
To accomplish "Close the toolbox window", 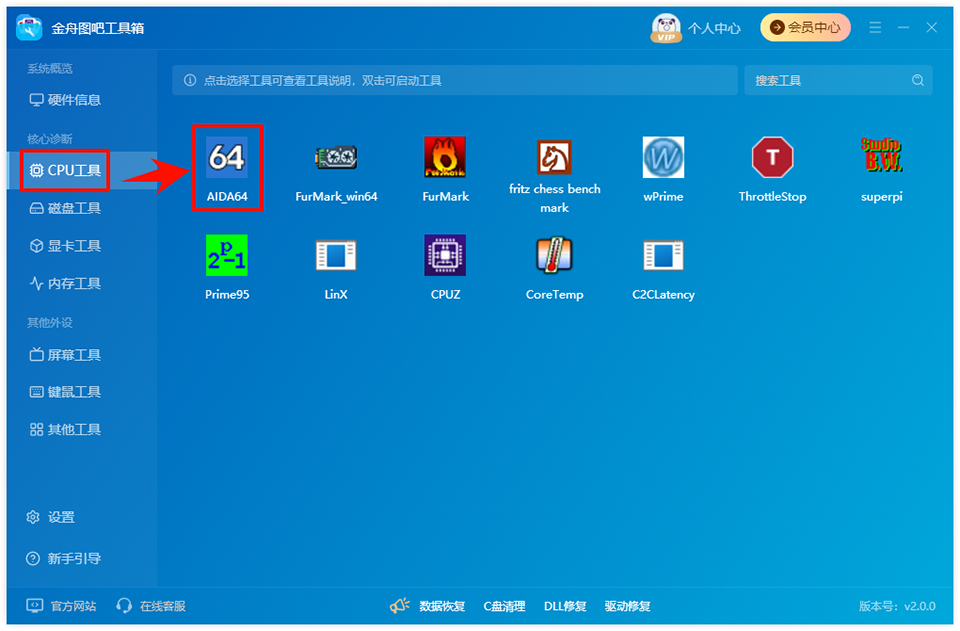I will (x=931, y=28).
